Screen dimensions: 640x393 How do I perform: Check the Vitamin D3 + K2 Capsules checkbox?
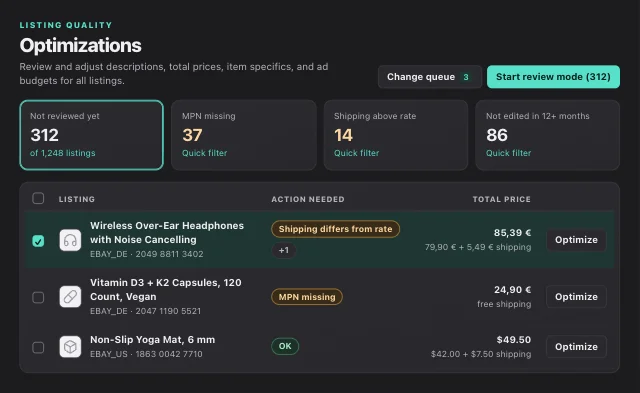(x=38, y=297)
